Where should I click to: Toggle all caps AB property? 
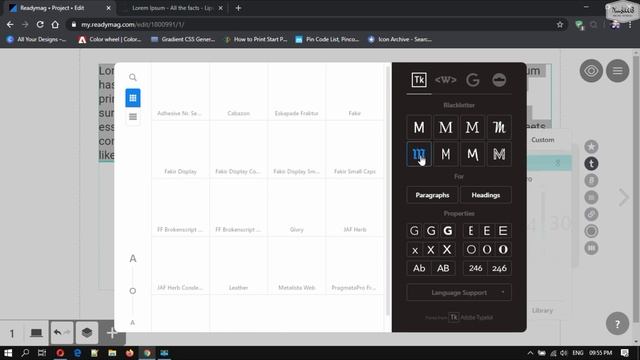pos(443,268)
